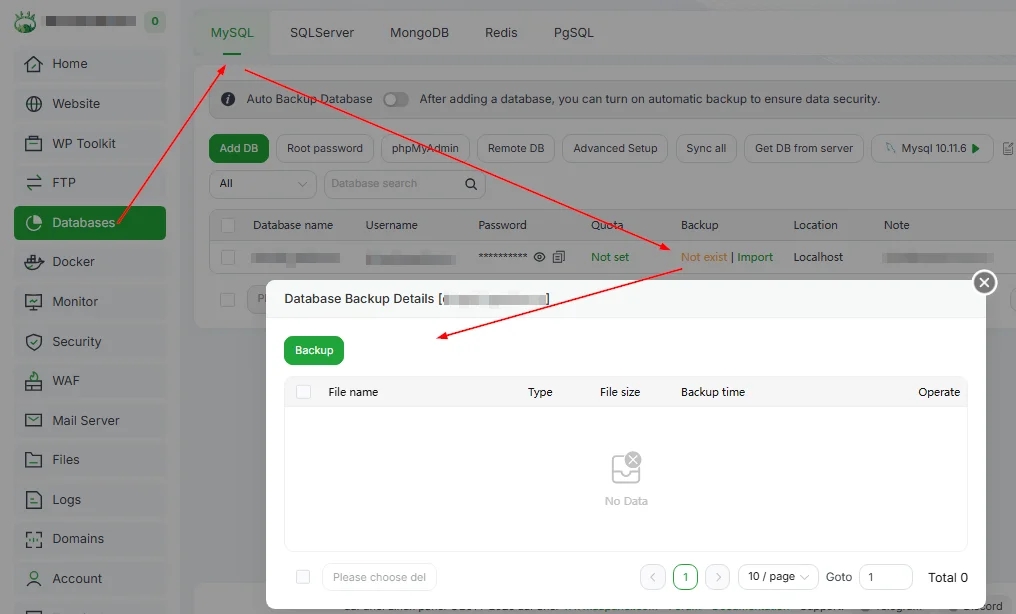Click the green Backup button in the dialog
The image size is (1016, 614).
(x=313, y=350)
